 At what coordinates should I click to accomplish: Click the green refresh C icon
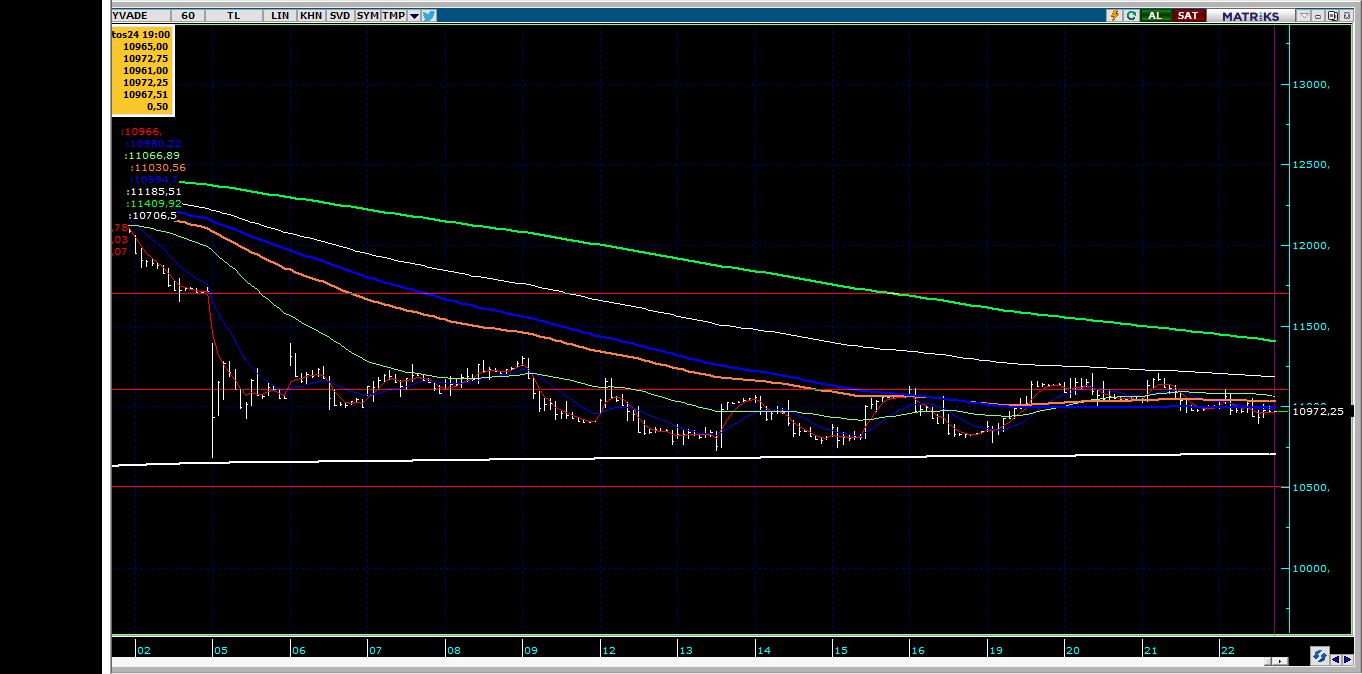point(1131,15)
